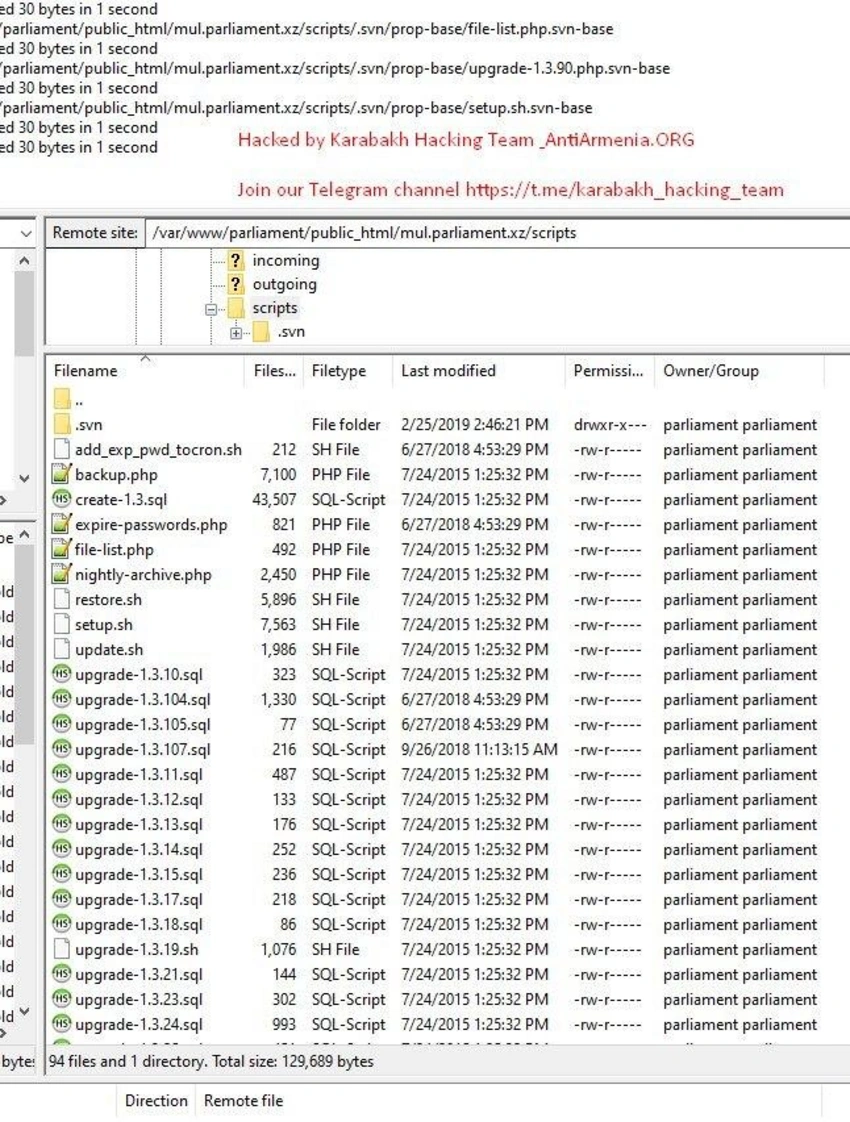Image resolution: width=850 pixels, height=1122 pixels.
Task: Click the File folder type of .svn
Action: click(x=346, y=424)
